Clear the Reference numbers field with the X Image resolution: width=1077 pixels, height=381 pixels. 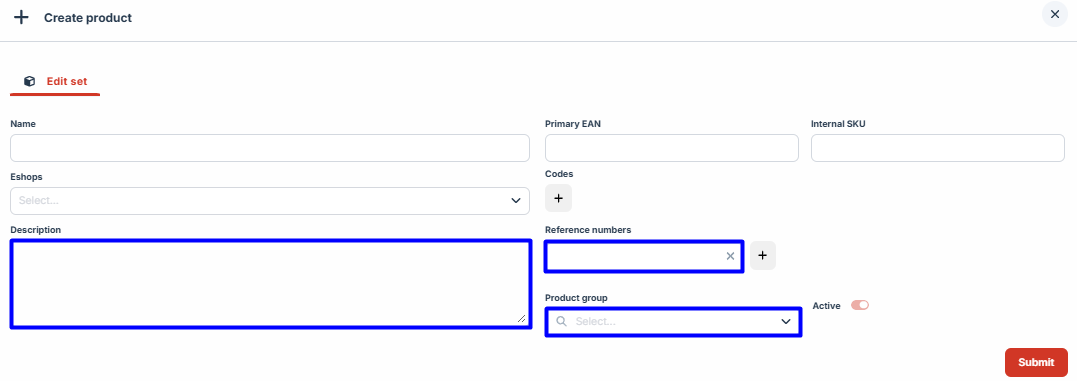click(730, 256)
